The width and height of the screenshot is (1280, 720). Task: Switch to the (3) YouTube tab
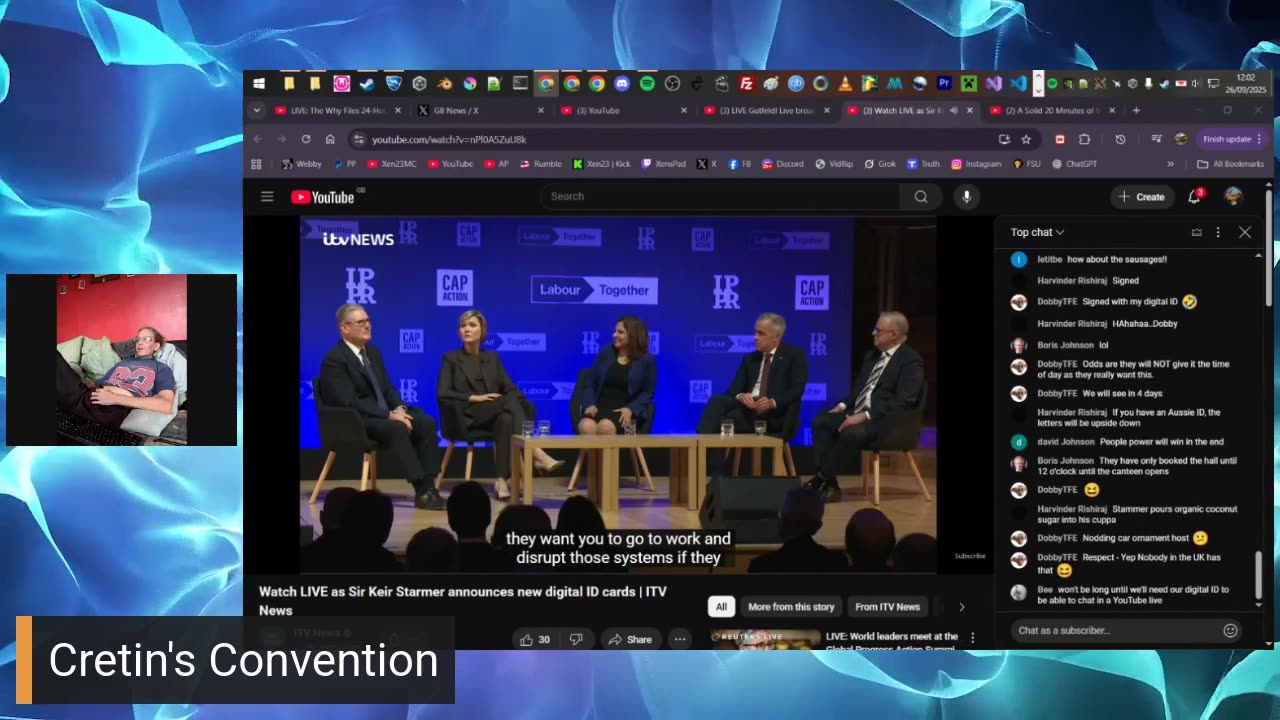[624, 110]
